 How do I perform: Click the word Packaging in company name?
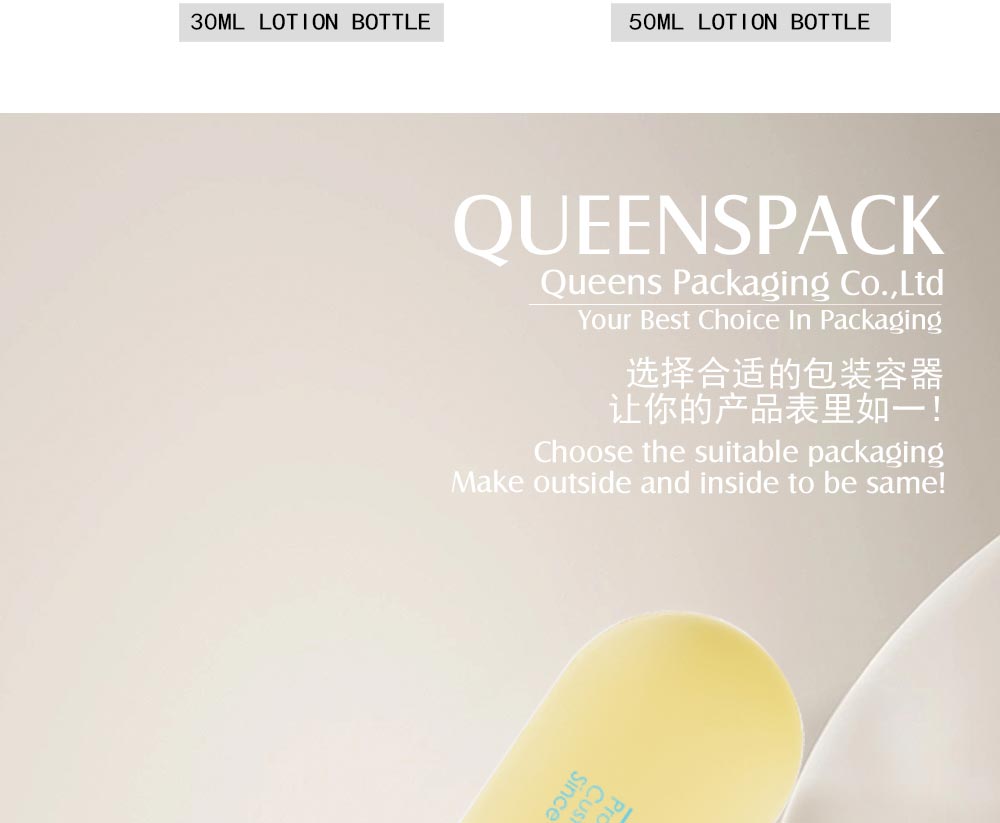751,284
